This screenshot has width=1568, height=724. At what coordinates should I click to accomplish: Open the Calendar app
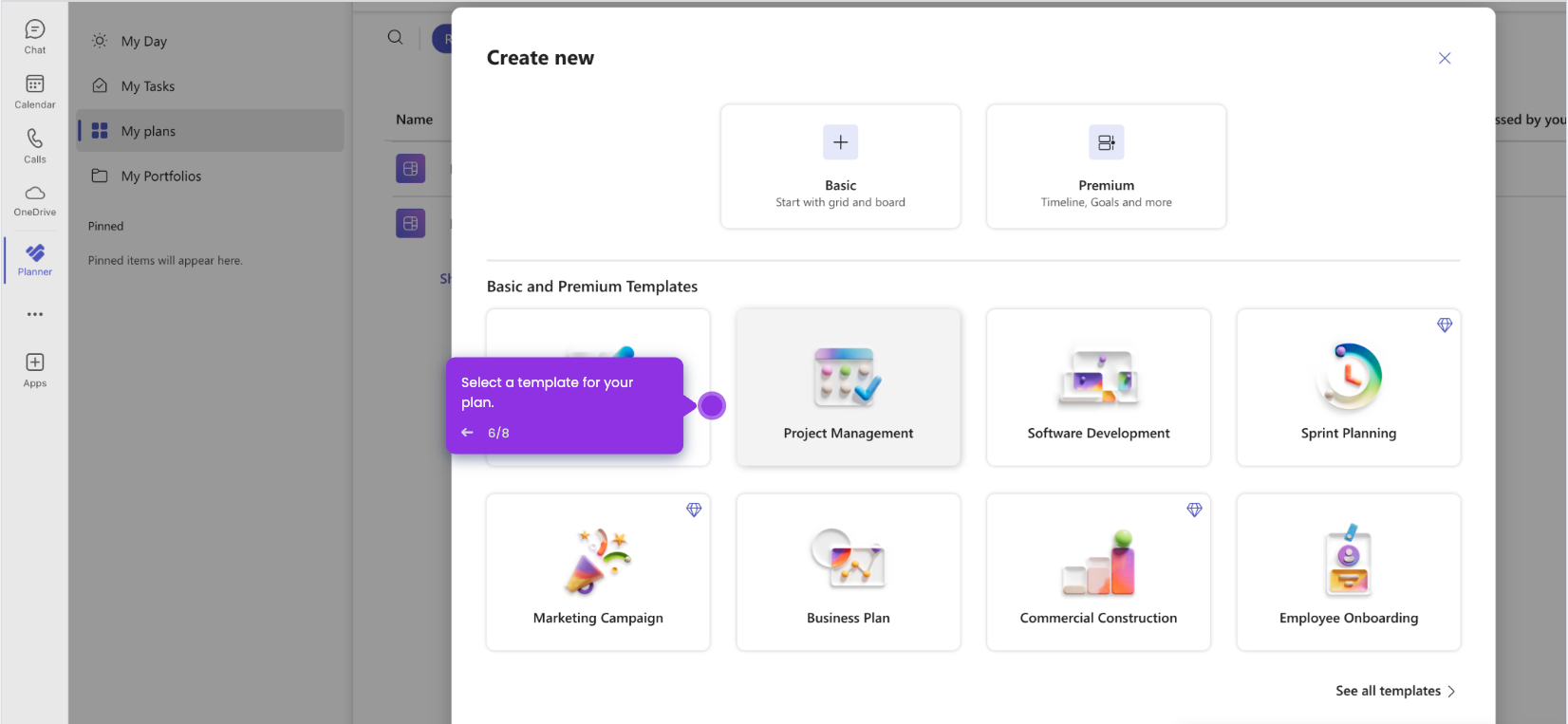point(35,92)
